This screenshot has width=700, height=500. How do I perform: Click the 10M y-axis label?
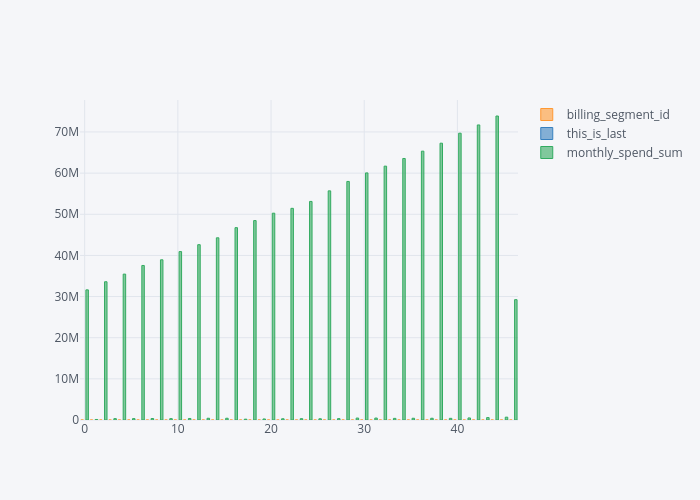(x=67, y=379)
